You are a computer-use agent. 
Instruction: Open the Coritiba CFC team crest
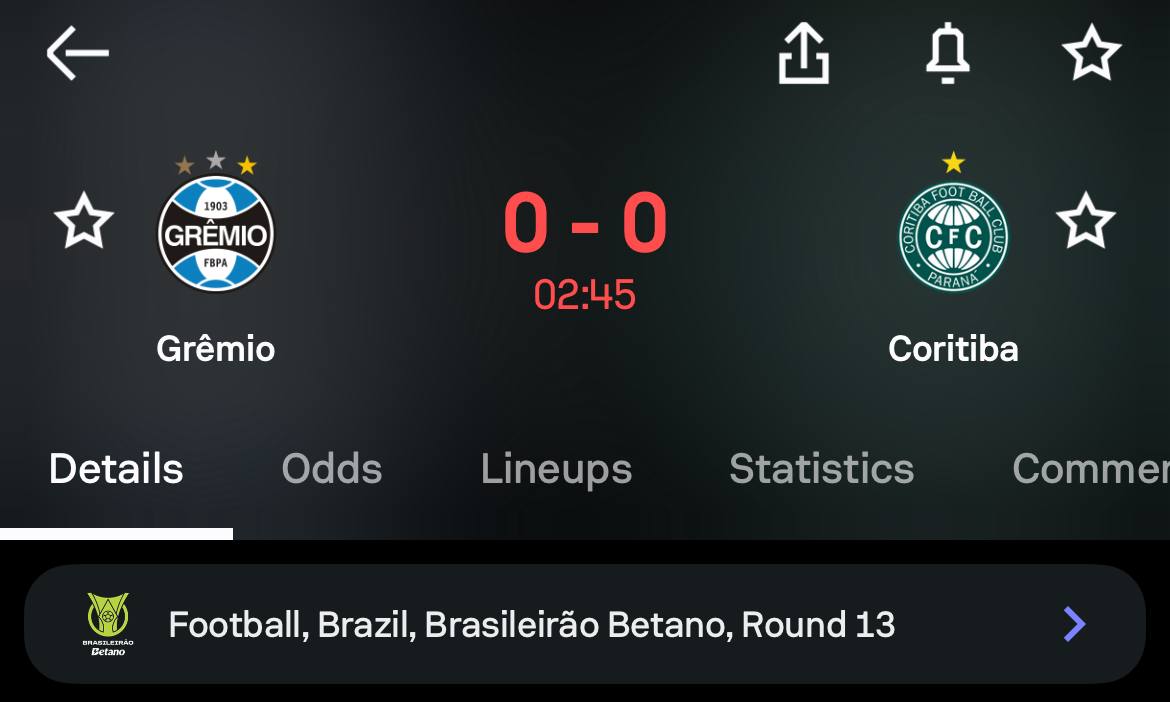(953, 234)
